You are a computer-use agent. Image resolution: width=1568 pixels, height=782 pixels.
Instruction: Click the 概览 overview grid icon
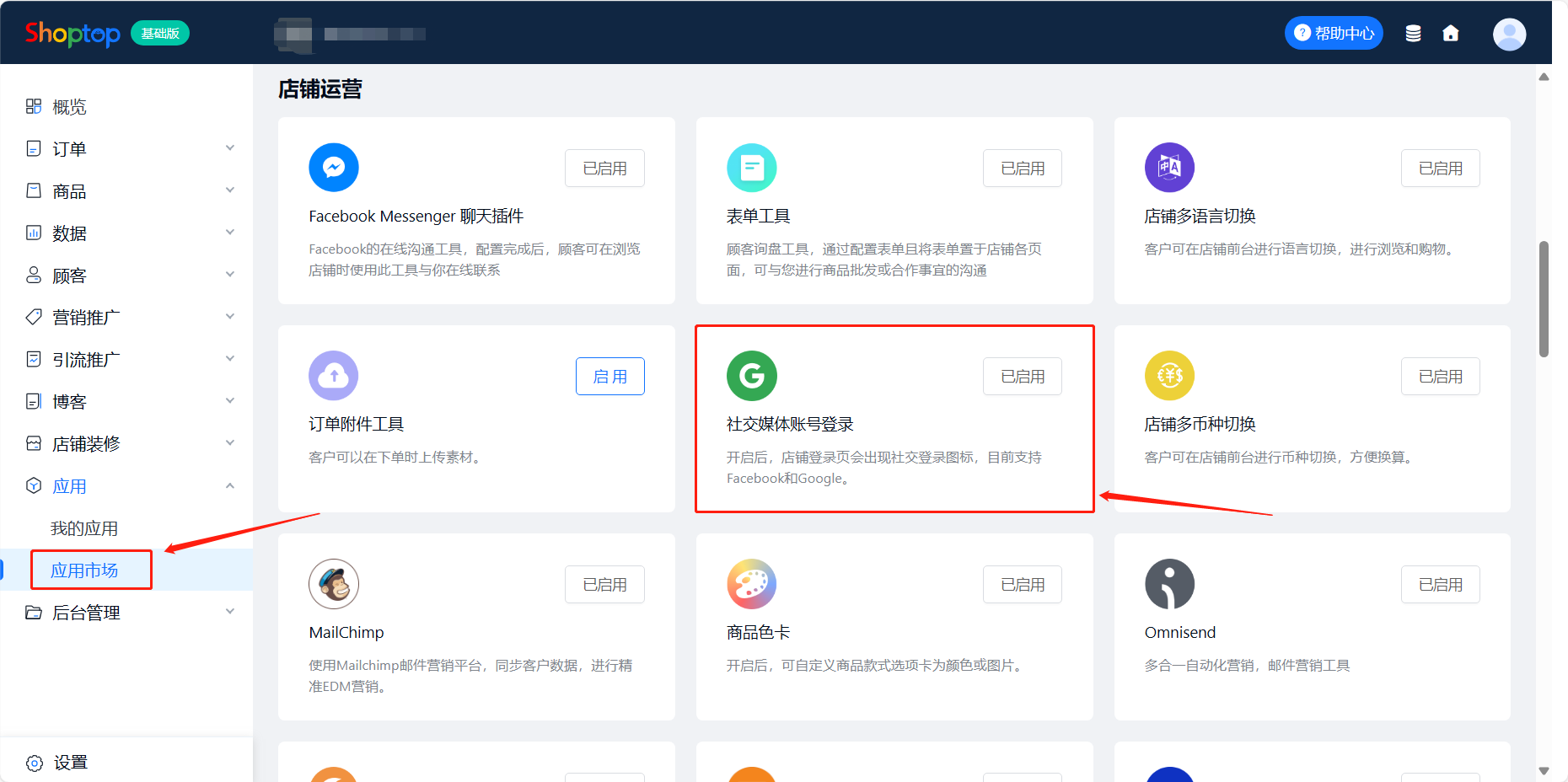(x=34, y=106)
